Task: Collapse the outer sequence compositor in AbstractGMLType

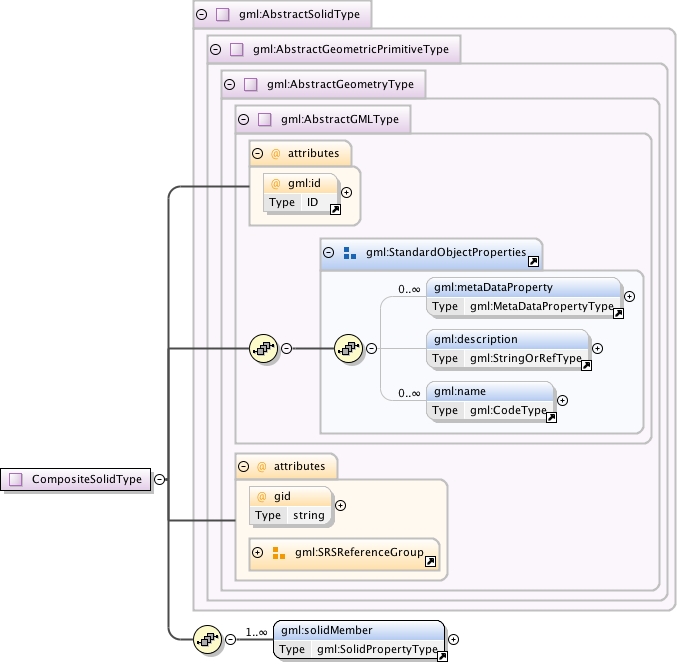Action: [x=286, y=348]
